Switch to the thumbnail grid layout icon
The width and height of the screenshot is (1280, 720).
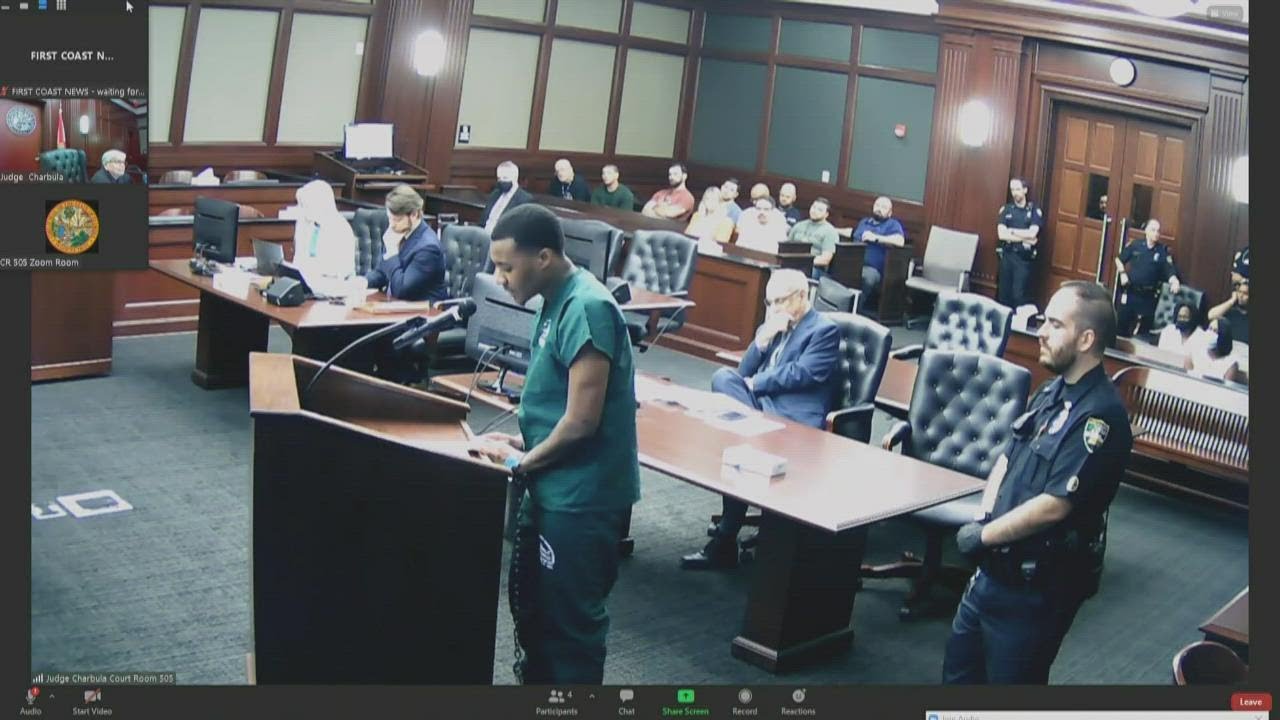61,6
